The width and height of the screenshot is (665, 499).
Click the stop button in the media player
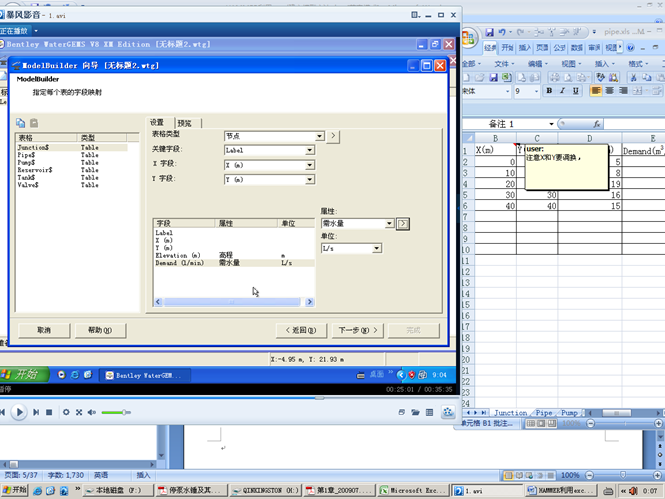[x=49, y=412]
